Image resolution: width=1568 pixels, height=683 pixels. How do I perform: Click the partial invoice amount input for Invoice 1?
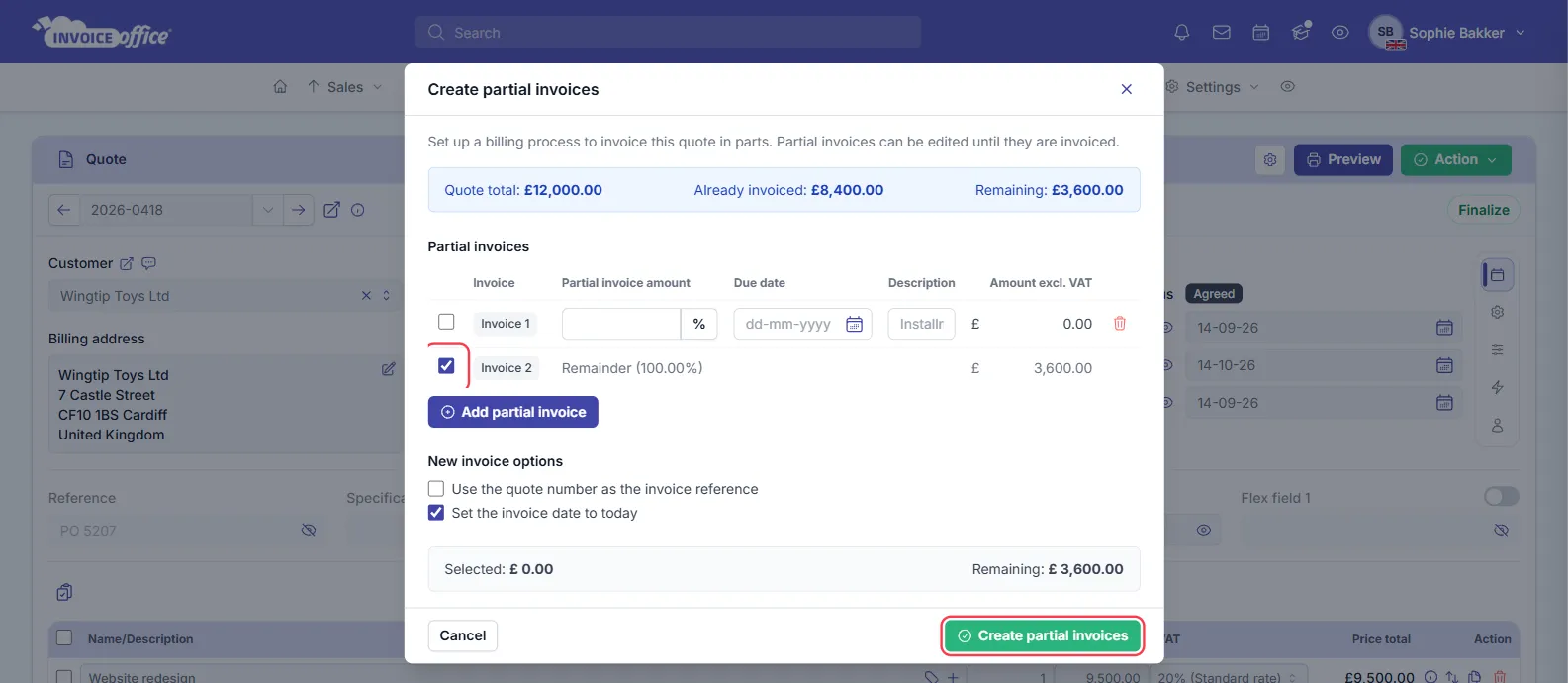(621, 324)
